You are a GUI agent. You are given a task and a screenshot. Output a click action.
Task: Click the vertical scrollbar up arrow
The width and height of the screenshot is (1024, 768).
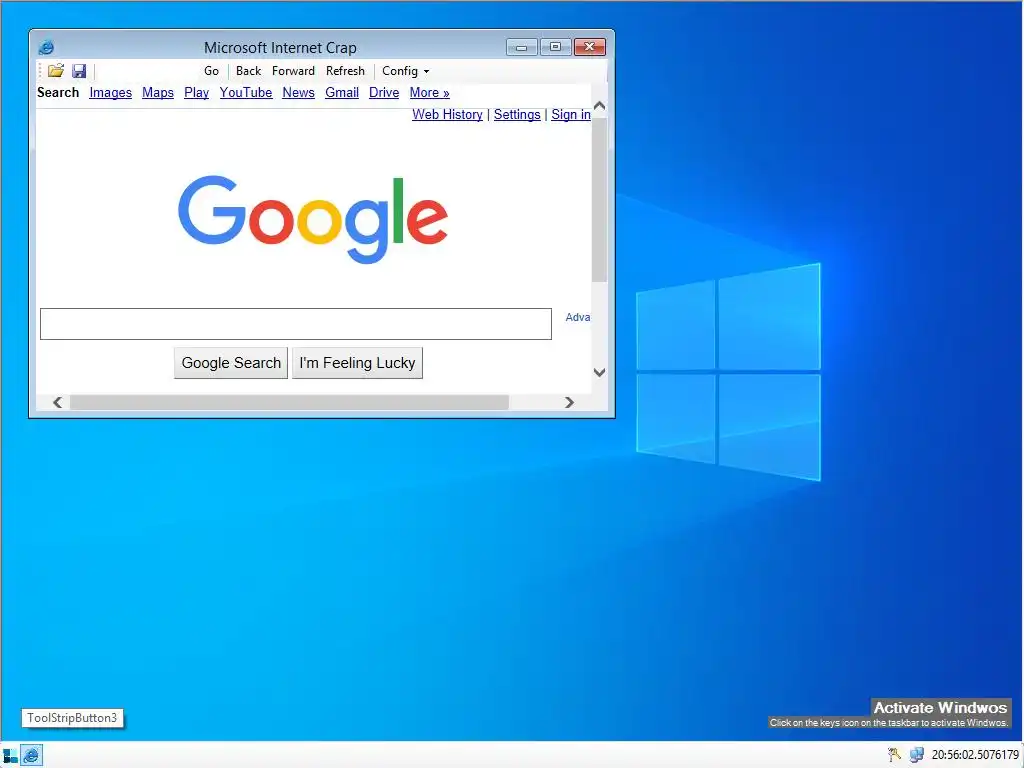tap(600, 106)
